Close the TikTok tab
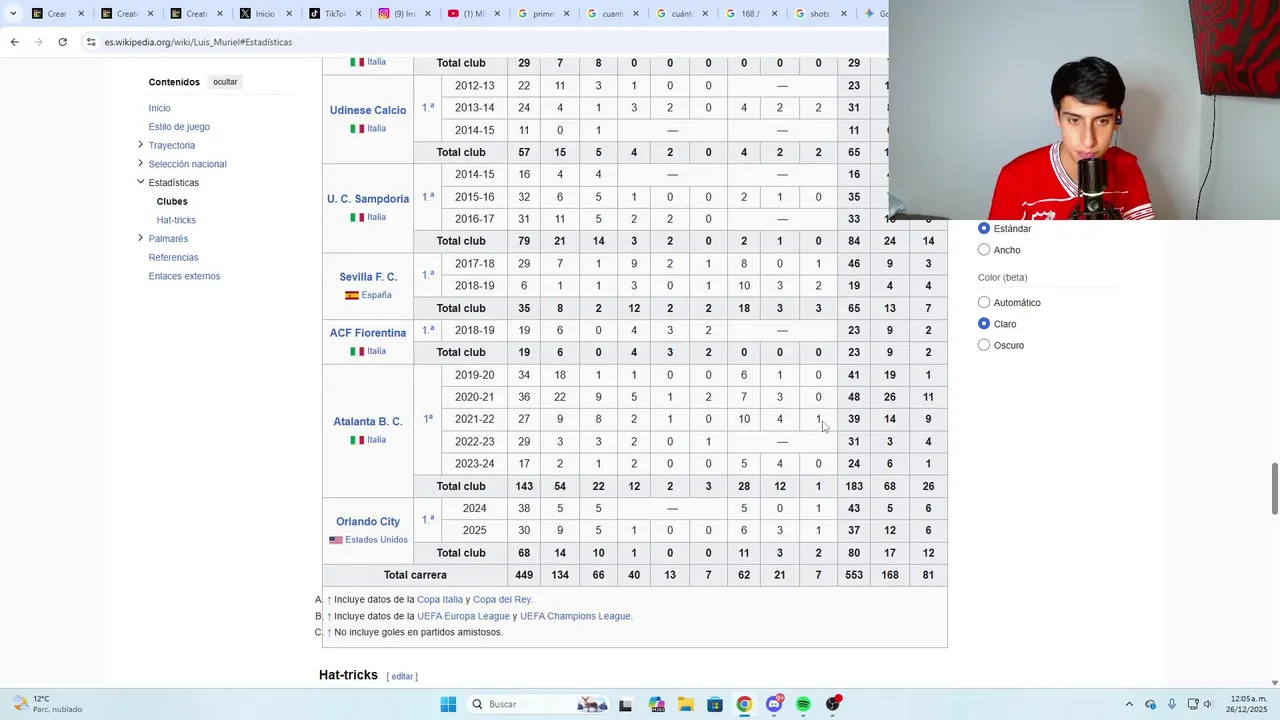 coord(358,14)
